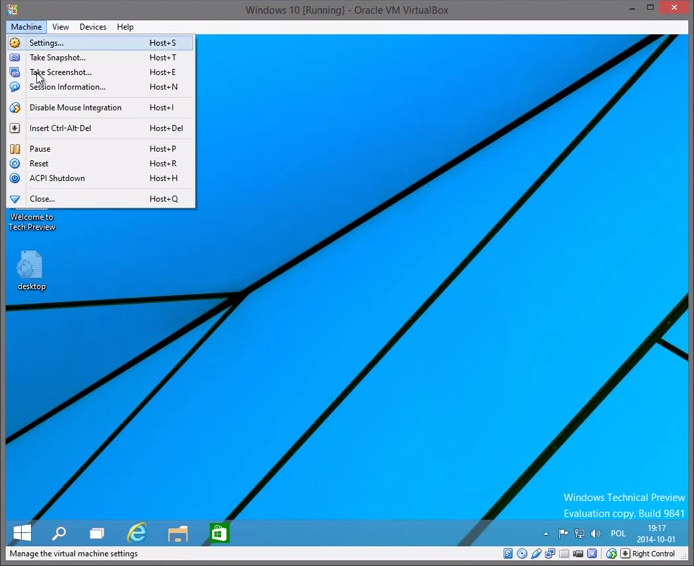This screenshot has height=566, width=694.
Task: Open File Explorer from guest taskbar
Action: pos(178,533)
